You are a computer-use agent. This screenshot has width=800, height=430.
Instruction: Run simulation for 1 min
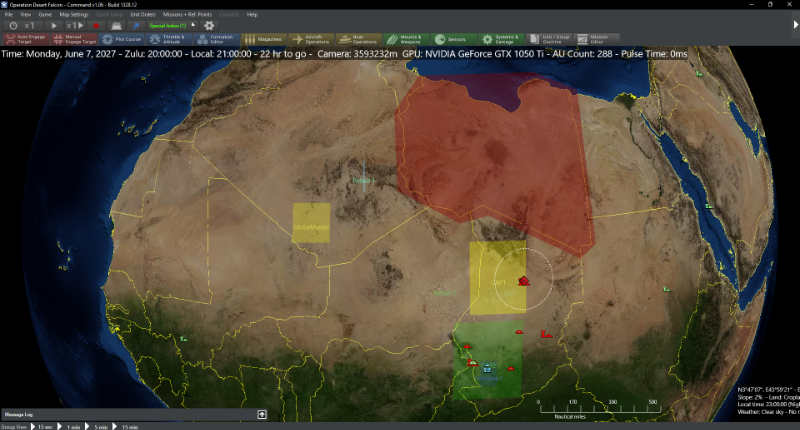click(x=70, y=426)
